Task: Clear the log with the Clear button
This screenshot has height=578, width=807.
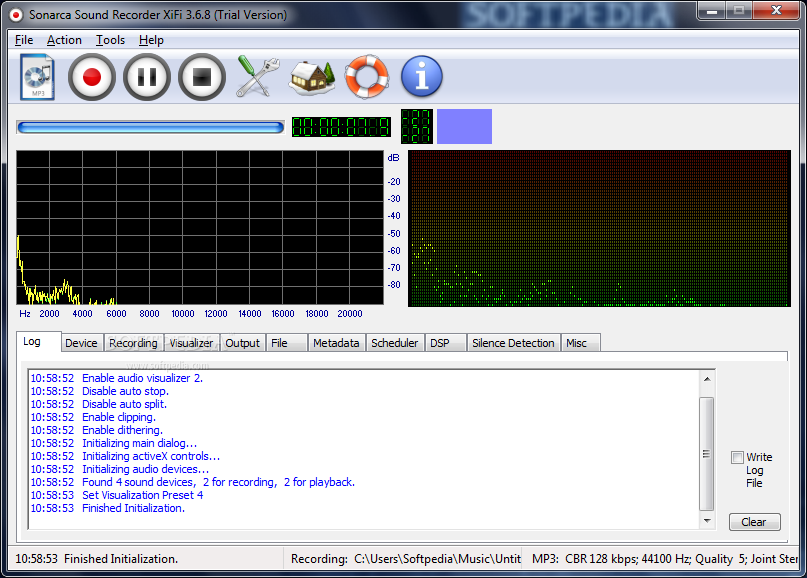Action: [755, 522]
